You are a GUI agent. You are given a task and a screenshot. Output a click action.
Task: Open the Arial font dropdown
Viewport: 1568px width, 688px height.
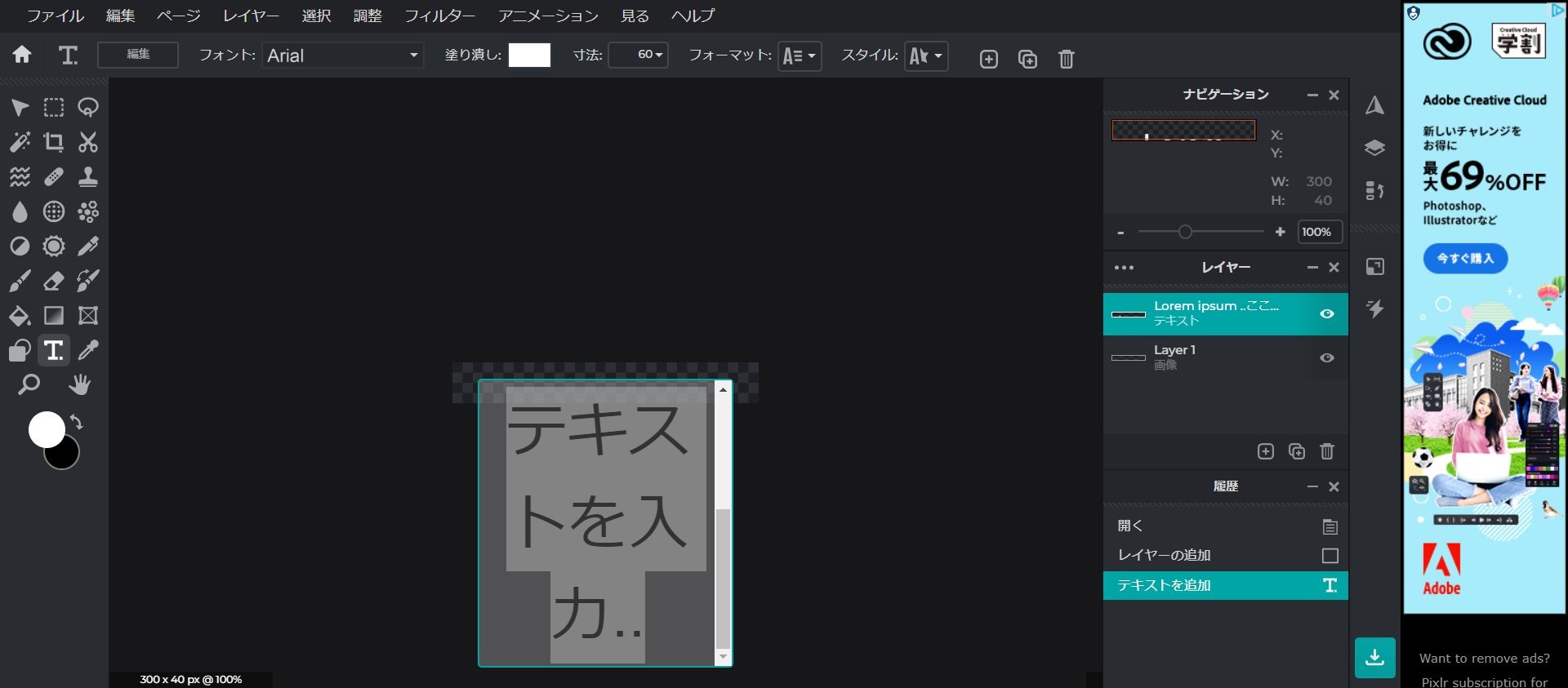pyautogui.click(x=342, y=55)
